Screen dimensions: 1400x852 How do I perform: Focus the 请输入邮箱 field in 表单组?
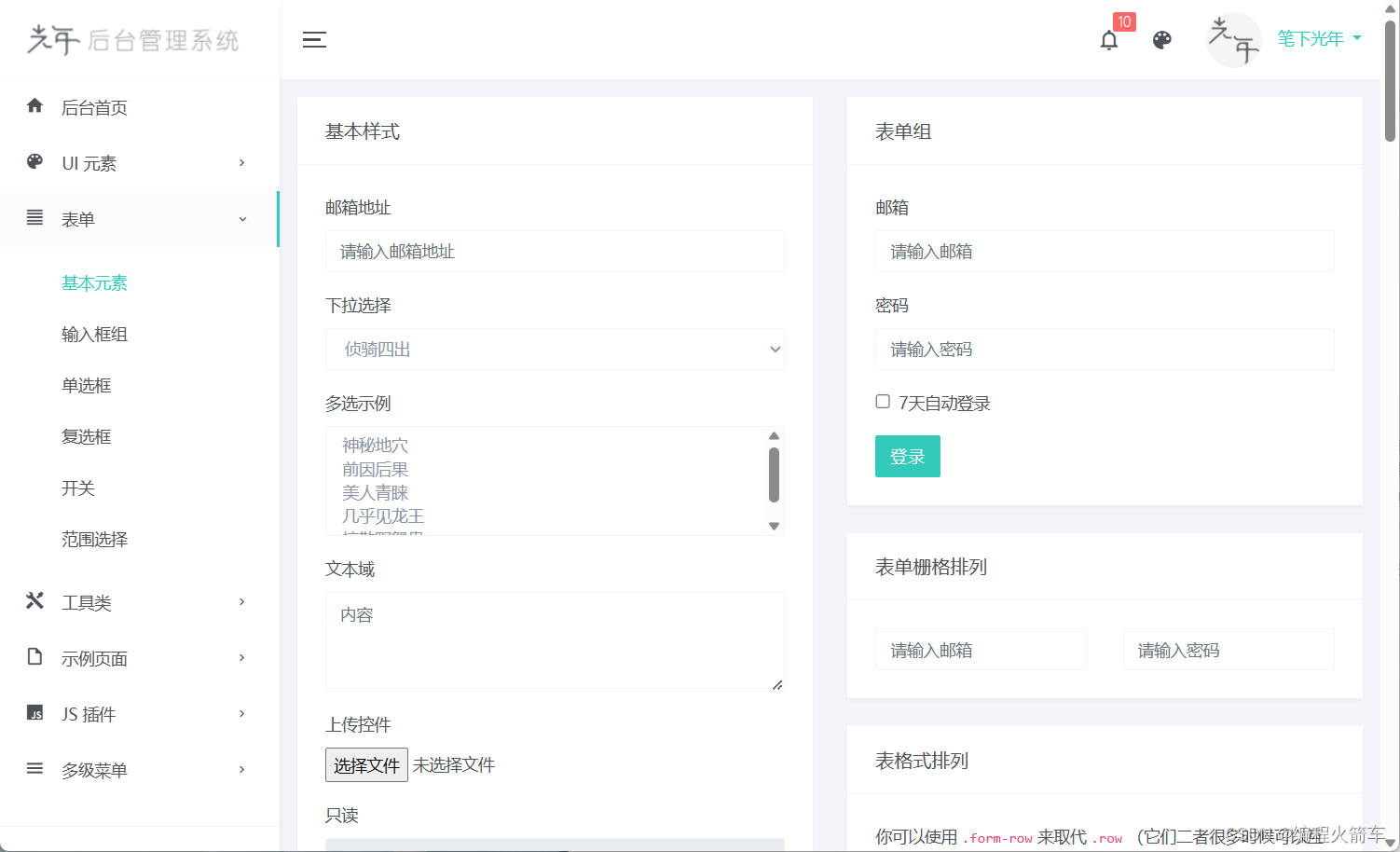point(1105,252)
